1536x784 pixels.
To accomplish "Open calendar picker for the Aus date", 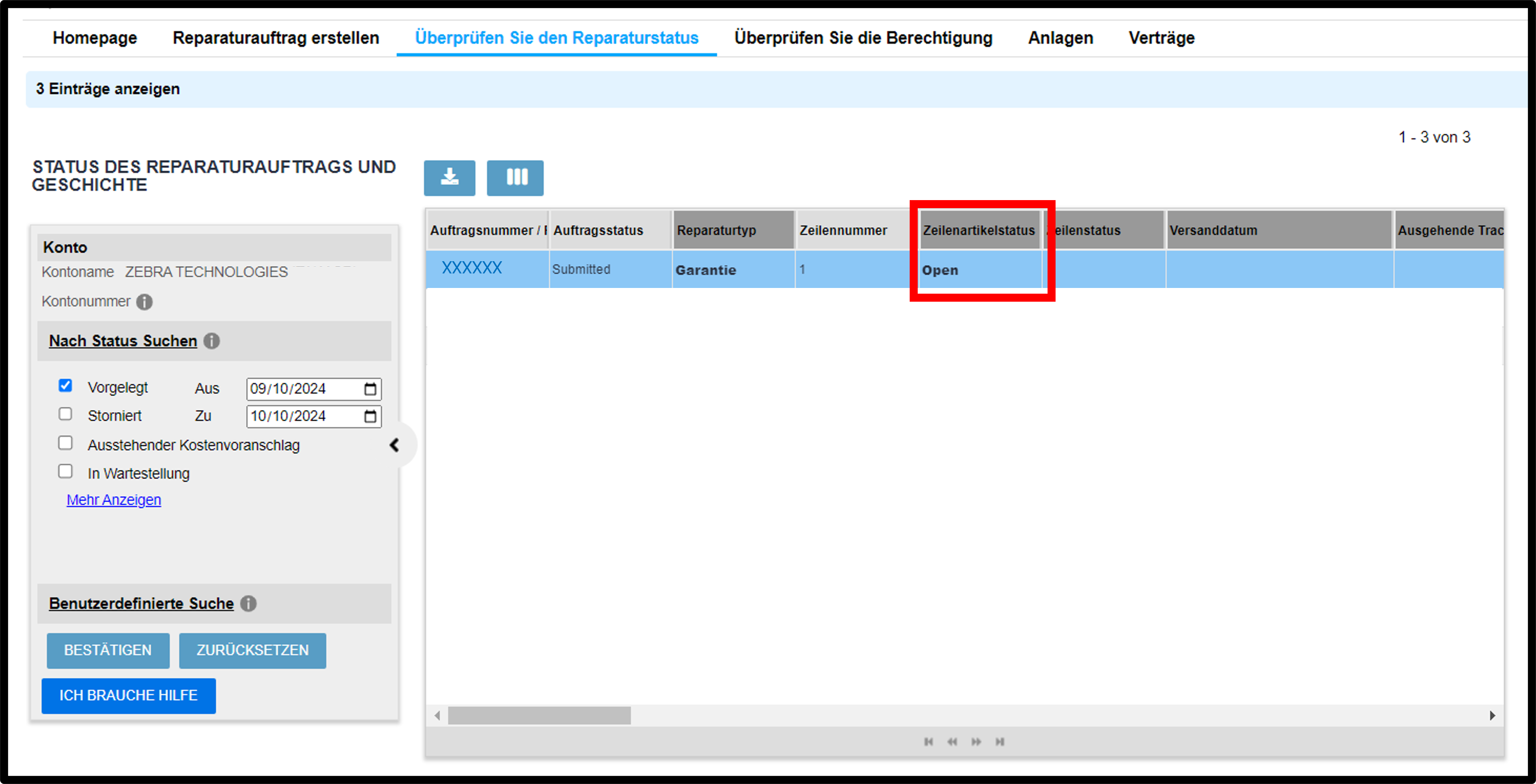I will pos(370,389).
